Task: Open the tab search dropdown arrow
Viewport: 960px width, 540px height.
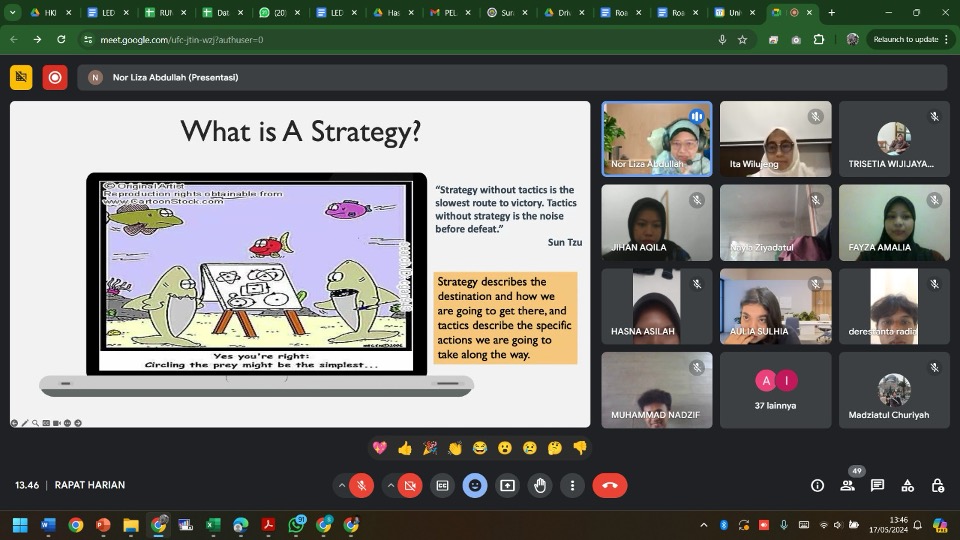Action: (x=12, y=12)
